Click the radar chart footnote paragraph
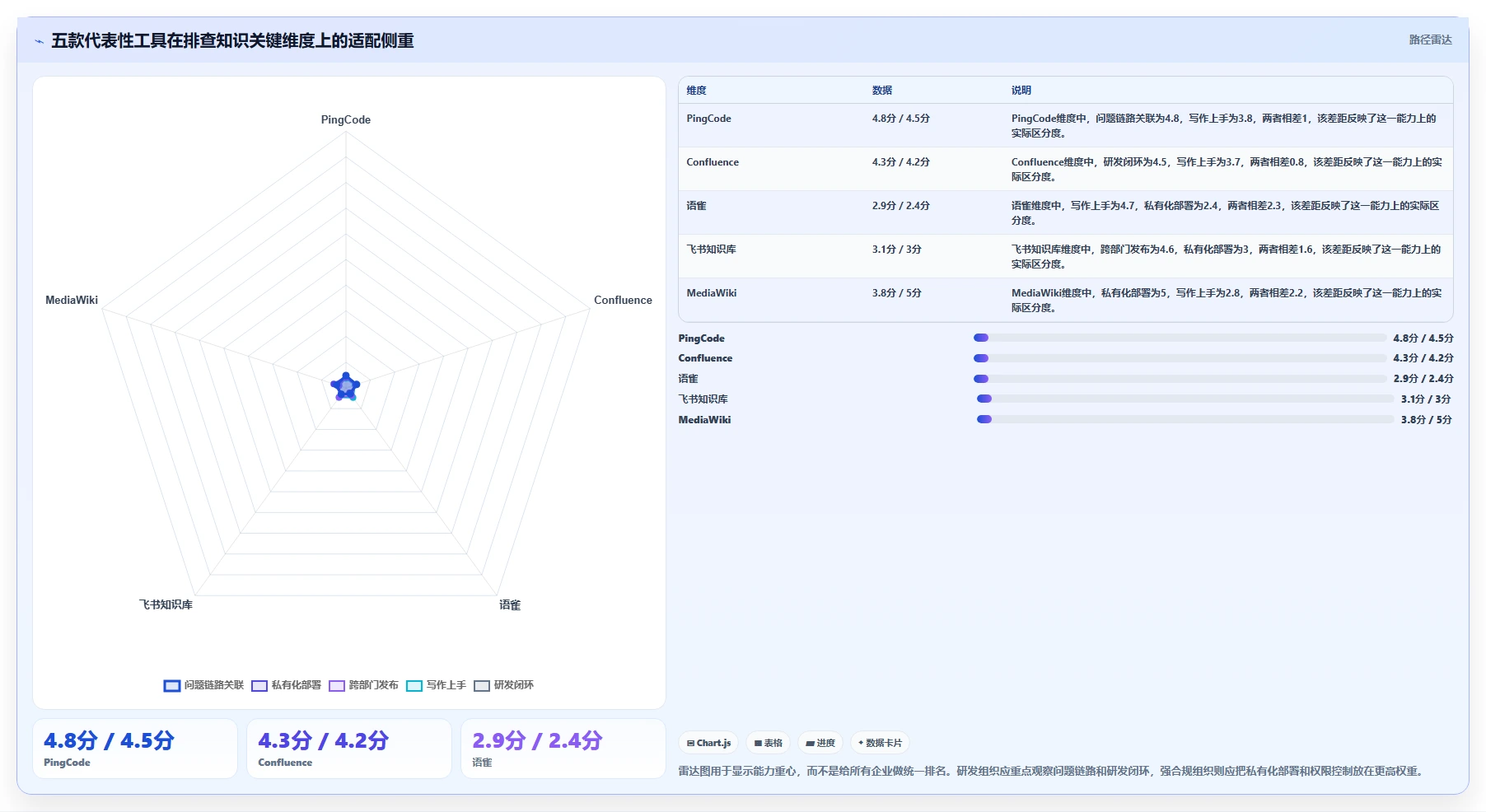This screenshot has height=812, width=1486. tap(1051, 772)
